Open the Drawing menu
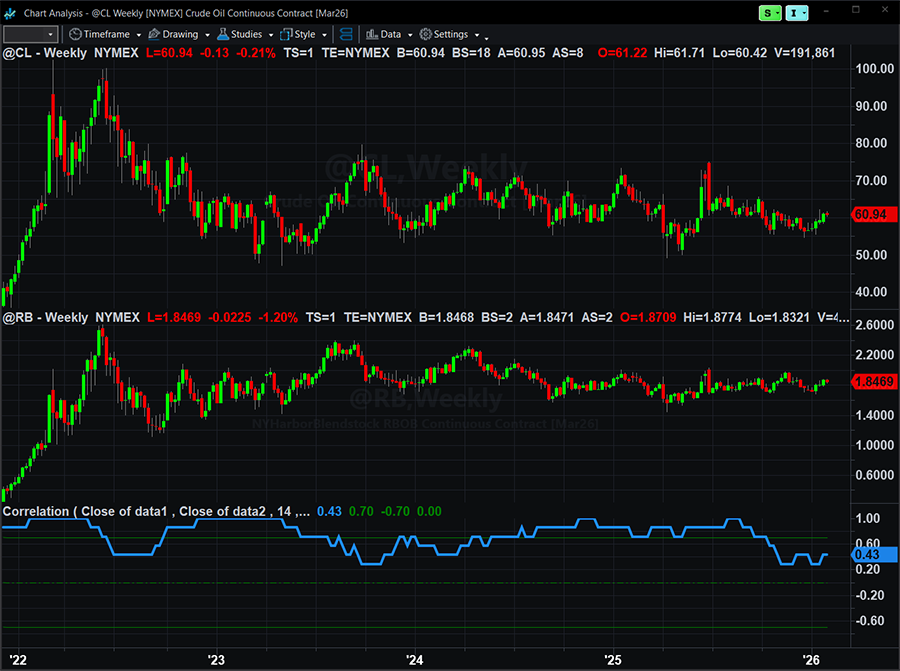 (180, 34)
